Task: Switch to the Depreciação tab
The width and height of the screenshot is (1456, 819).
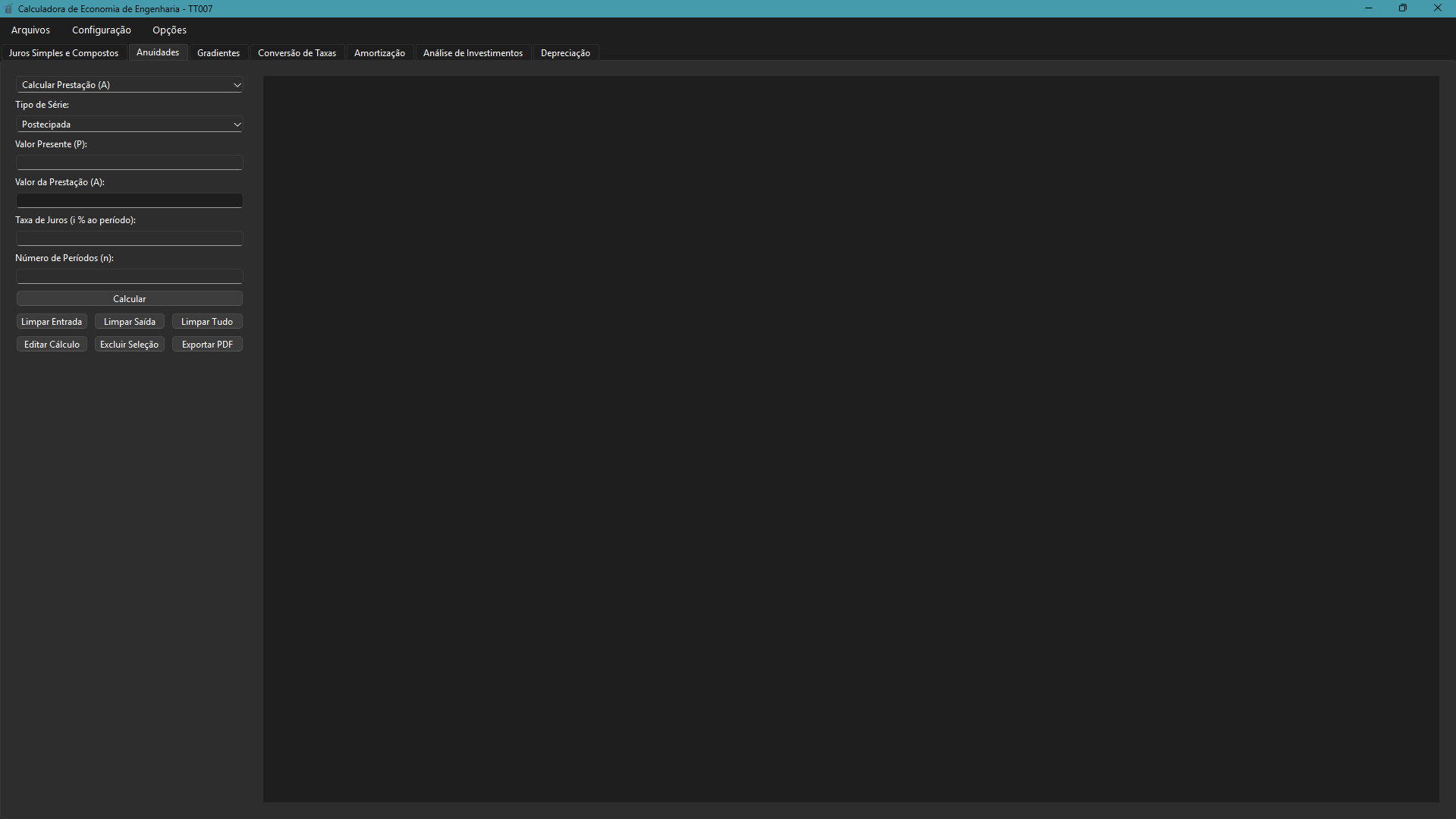Action: tap(565, 53)
